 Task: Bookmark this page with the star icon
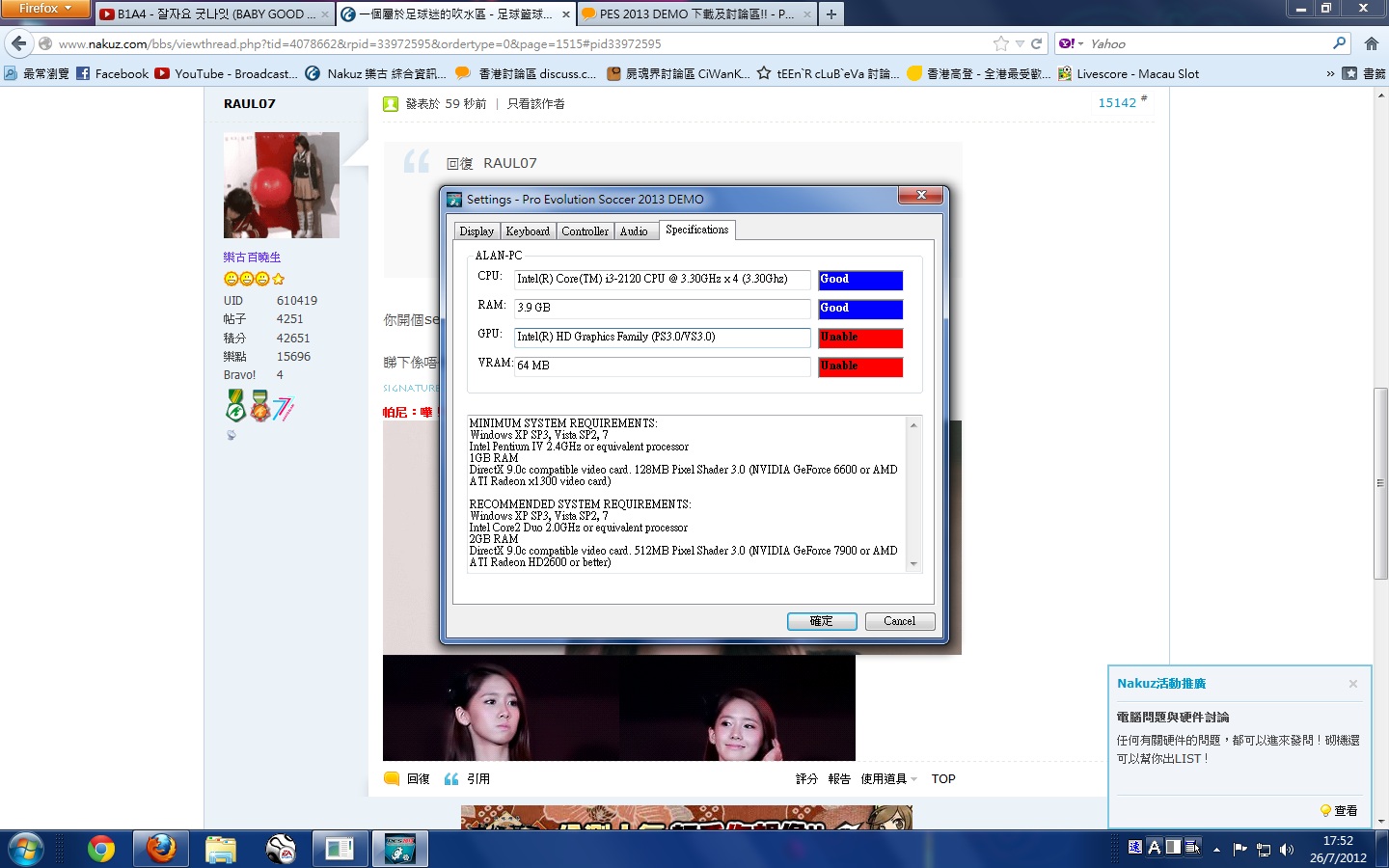coord(1001,43)
